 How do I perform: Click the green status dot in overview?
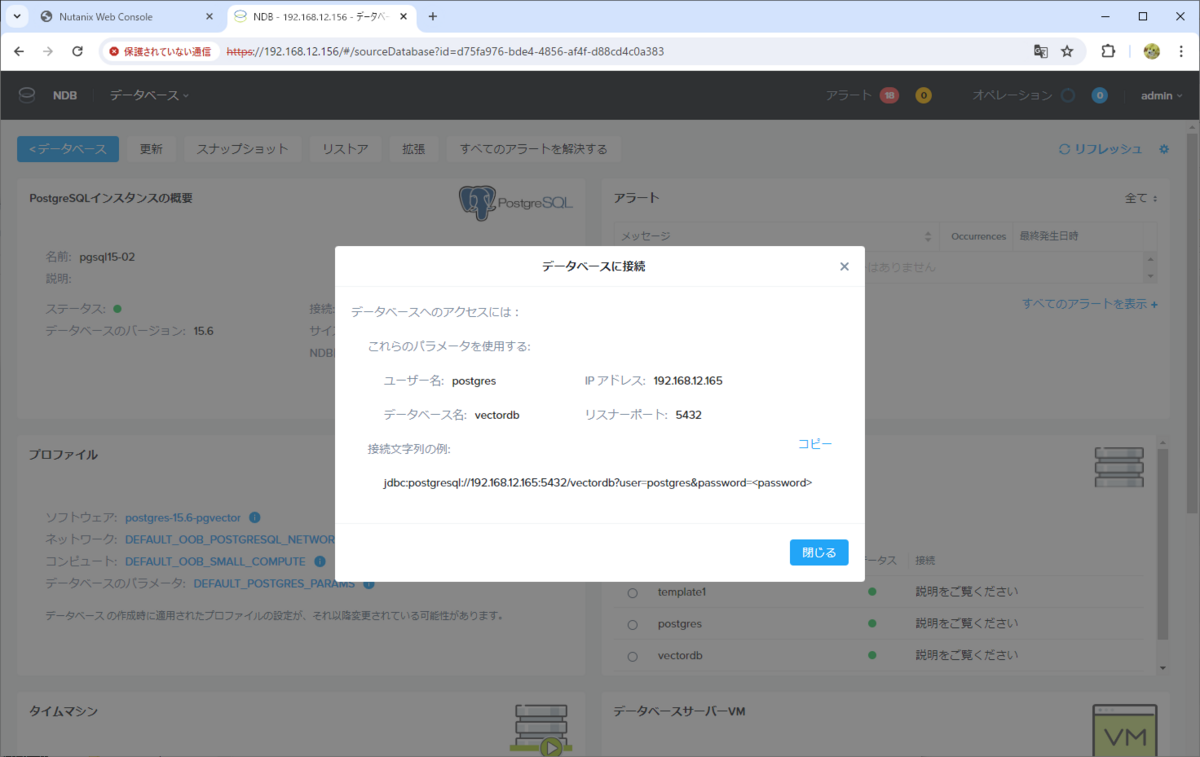tap(117, 309)
